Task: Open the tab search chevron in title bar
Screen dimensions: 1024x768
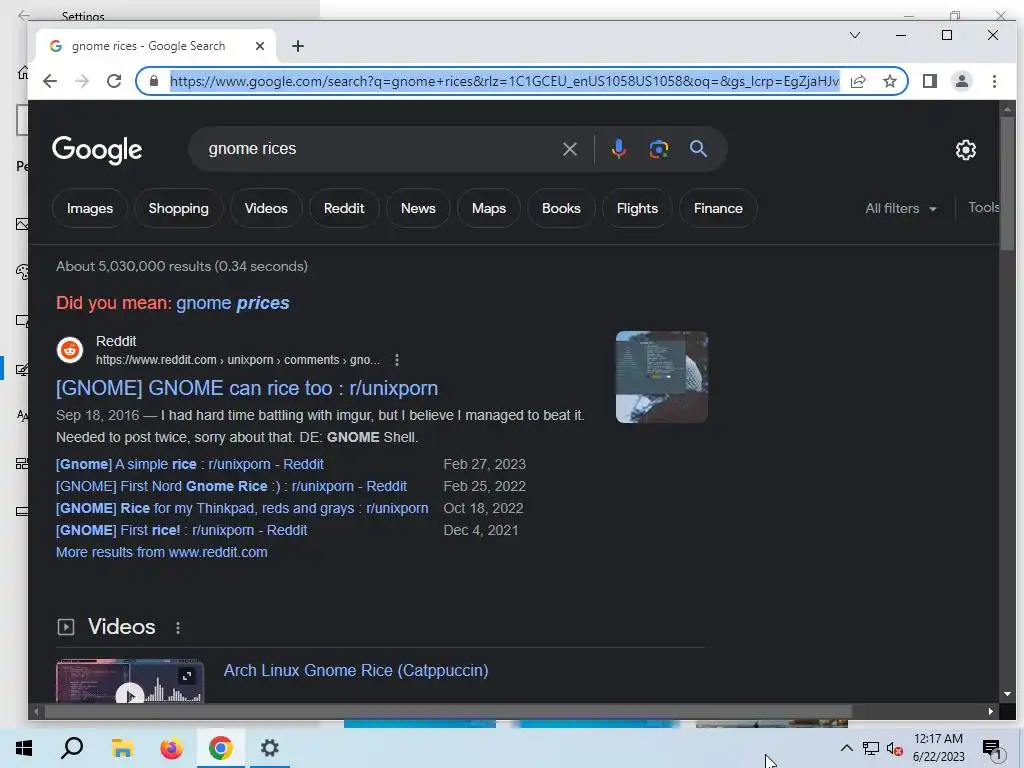Action: pyautogui.click(x=855, y=35)
